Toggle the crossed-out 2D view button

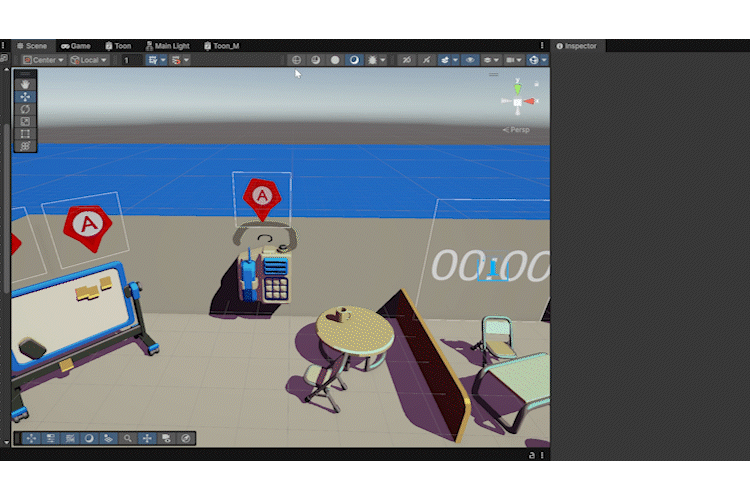407,60
